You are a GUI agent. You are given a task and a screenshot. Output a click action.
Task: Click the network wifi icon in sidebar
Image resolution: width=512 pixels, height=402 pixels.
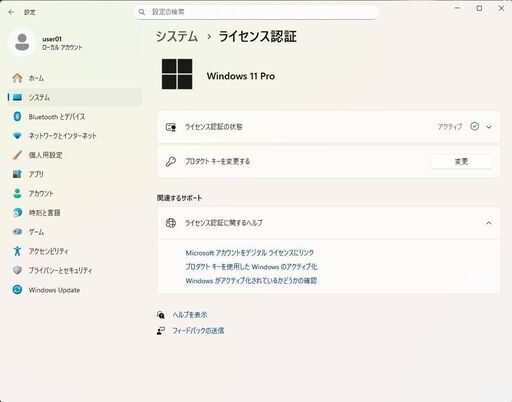coord(17,136)
